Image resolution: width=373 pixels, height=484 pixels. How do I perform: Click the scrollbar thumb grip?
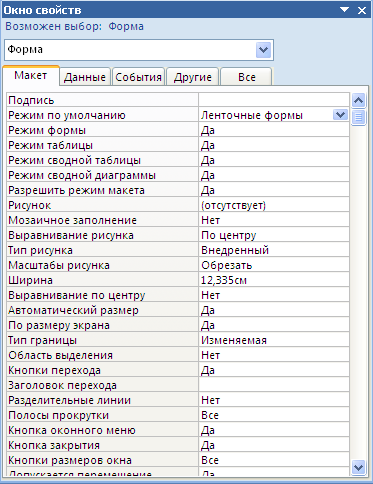click(358, 117)
